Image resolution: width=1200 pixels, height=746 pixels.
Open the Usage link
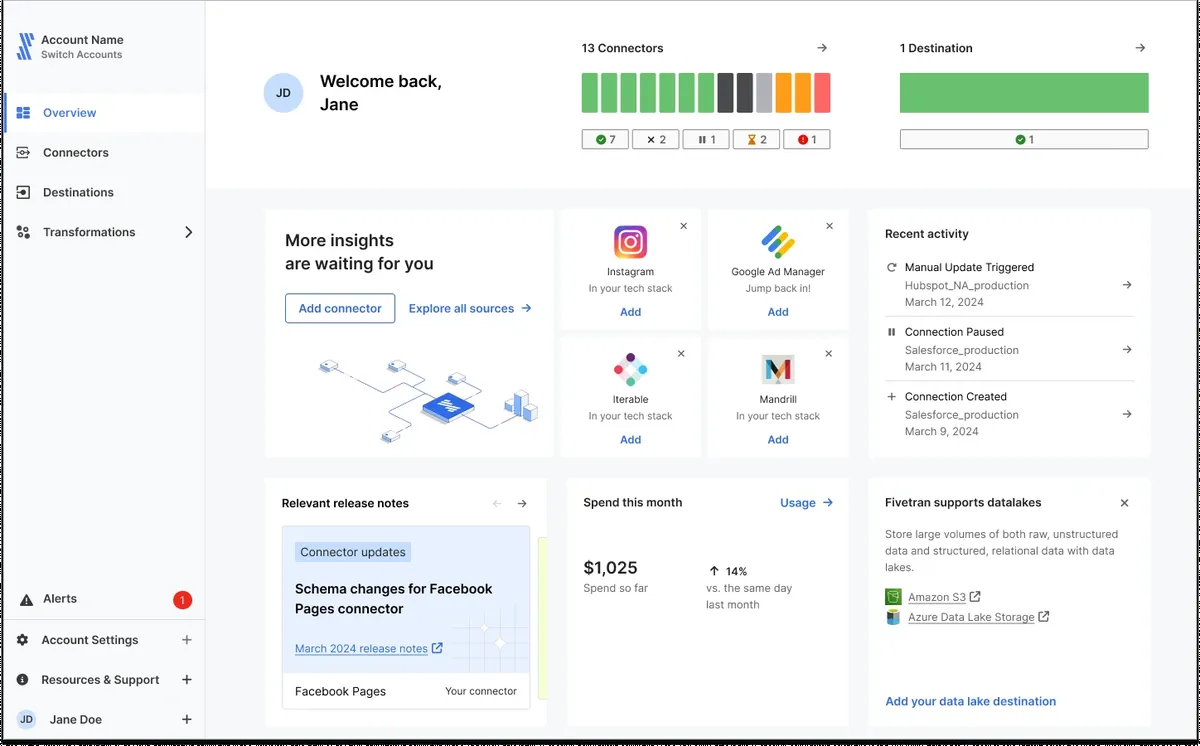[x=806, y=503]
